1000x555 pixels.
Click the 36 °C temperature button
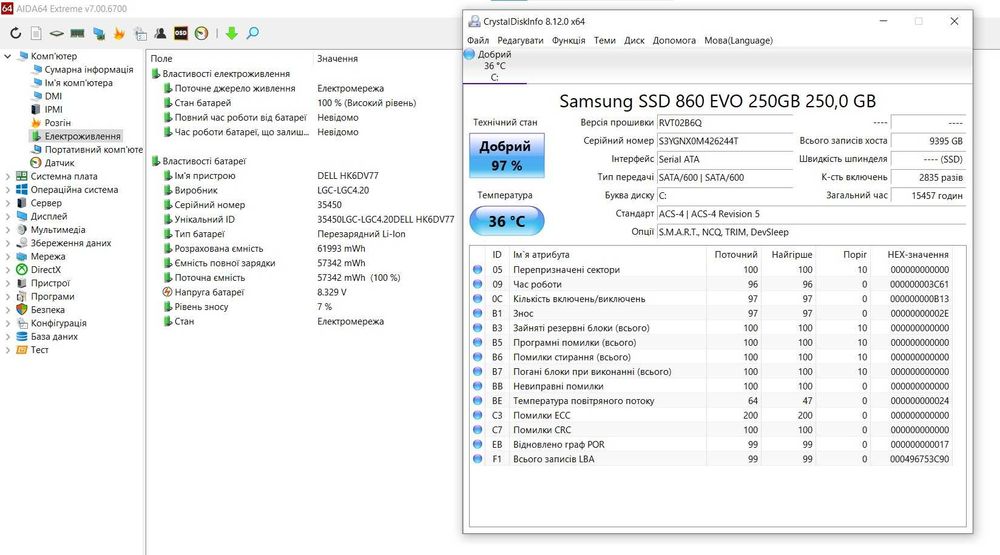507,221
